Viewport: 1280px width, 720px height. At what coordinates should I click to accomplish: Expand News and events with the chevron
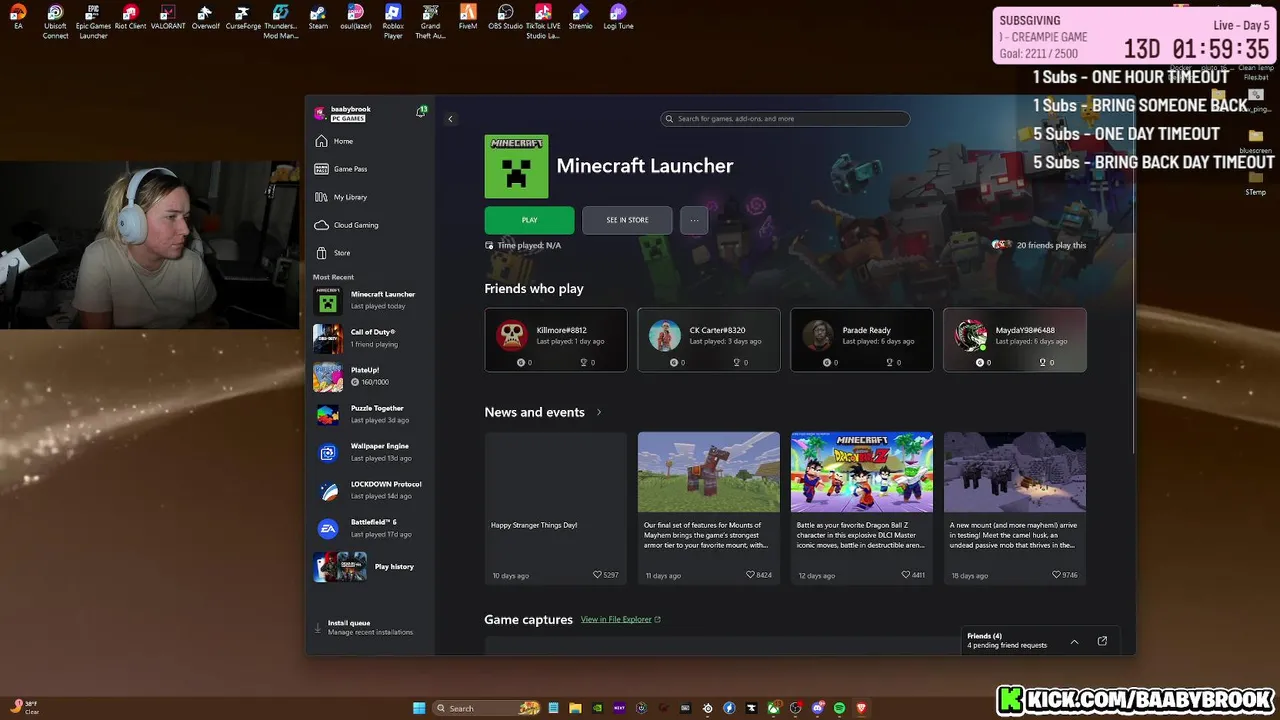point(599,412)
